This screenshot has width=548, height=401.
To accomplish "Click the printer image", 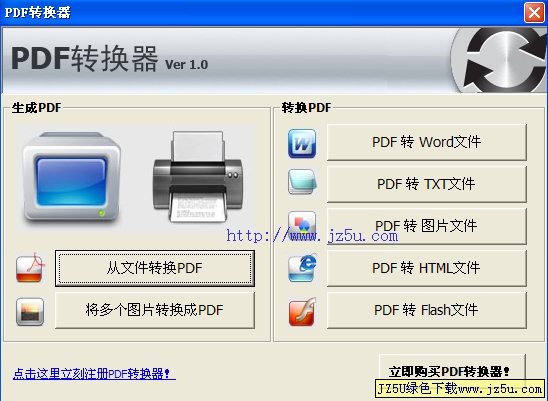I will [x=198, y=177].
